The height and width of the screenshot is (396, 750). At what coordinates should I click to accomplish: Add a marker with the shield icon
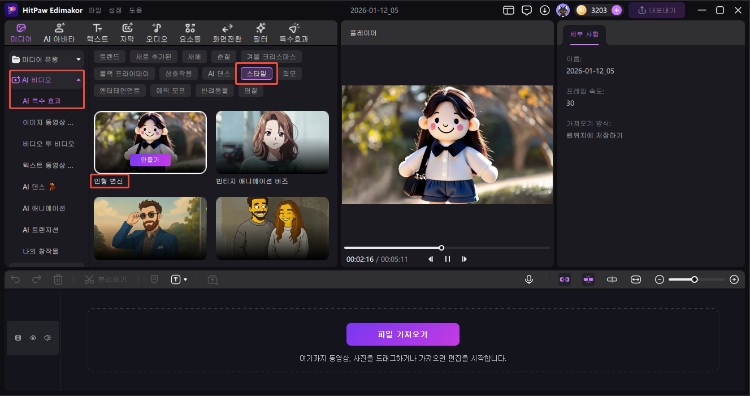154,279
